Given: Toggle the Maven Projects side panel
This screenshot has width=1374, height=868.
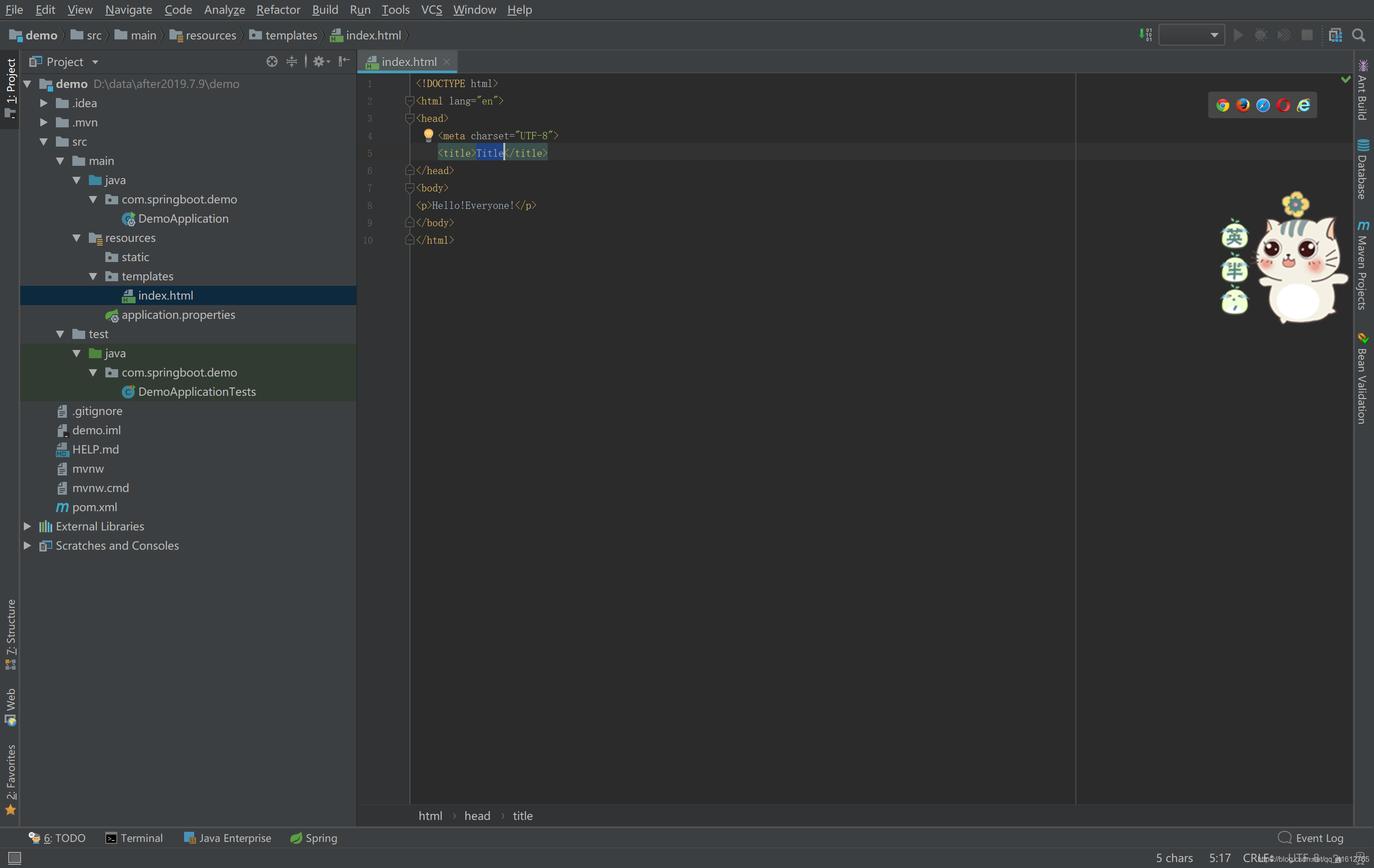Looking at the screenshot, I should pos(1363,265).
